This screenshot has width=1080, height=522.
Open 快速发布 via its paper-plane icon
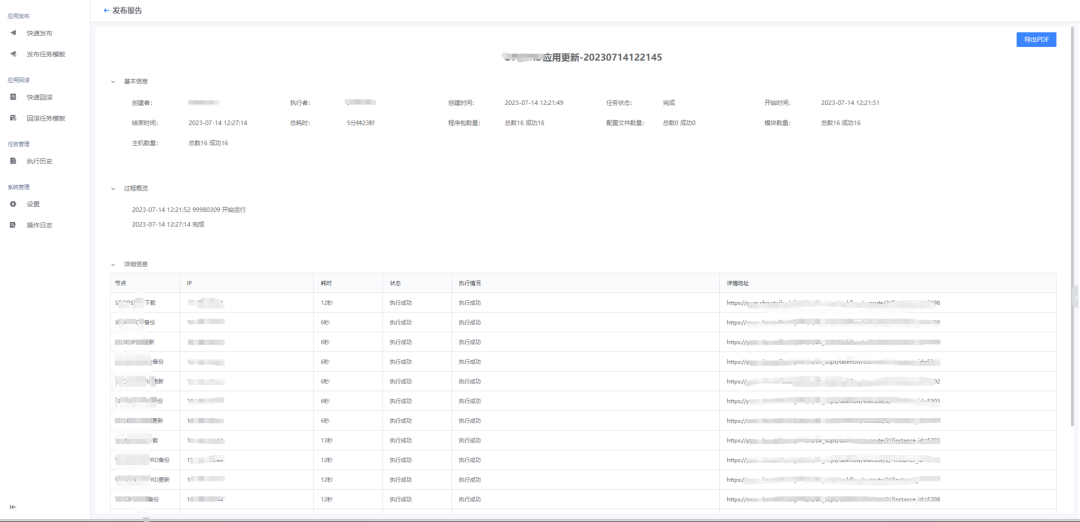point(13,32)
